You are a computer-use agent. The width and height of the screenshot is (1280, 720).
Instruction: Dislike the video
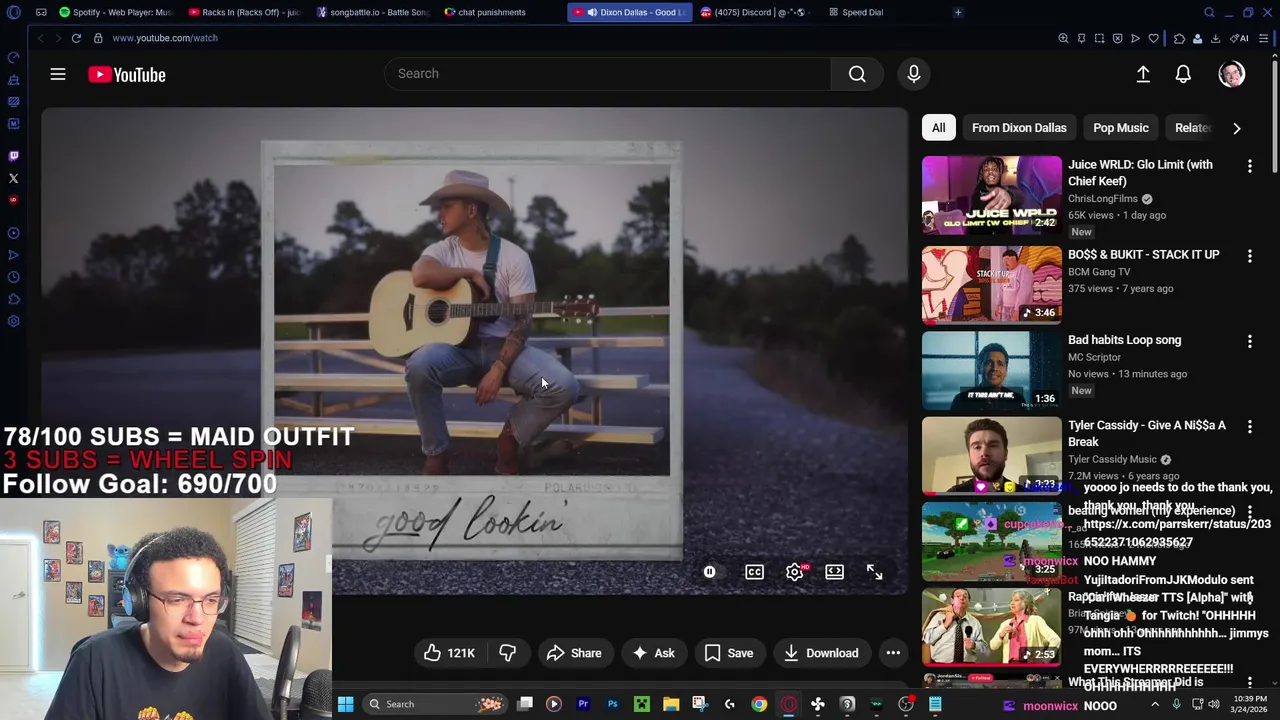click(508, 653)
